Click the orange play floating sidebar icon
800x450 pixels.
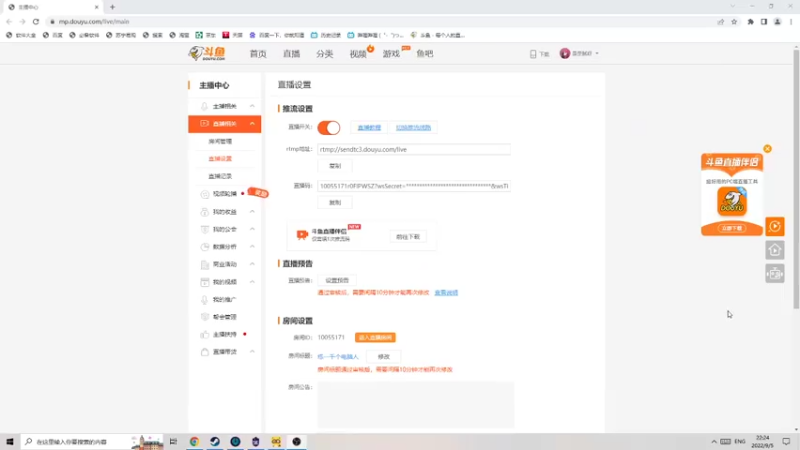tap(774, 227)
